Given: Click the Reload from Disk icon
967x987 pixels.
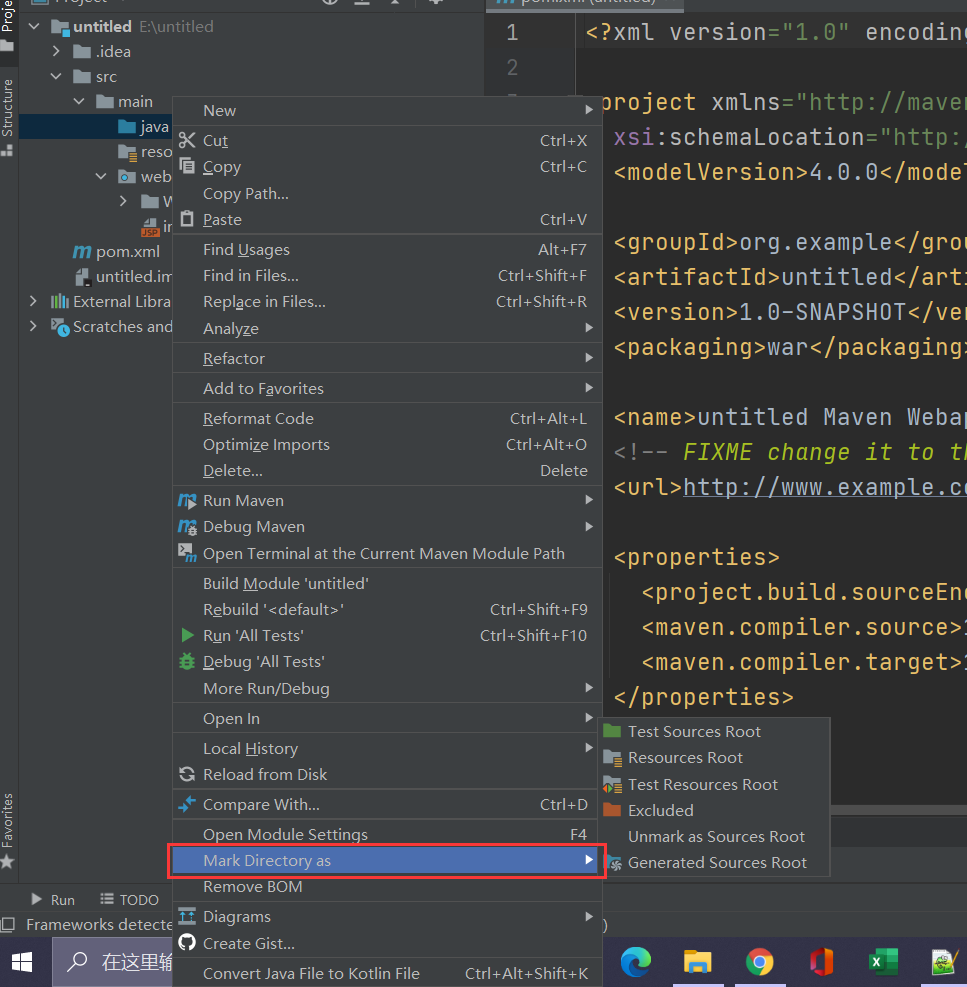Looking at the screenshot, I should pos(187,774).
